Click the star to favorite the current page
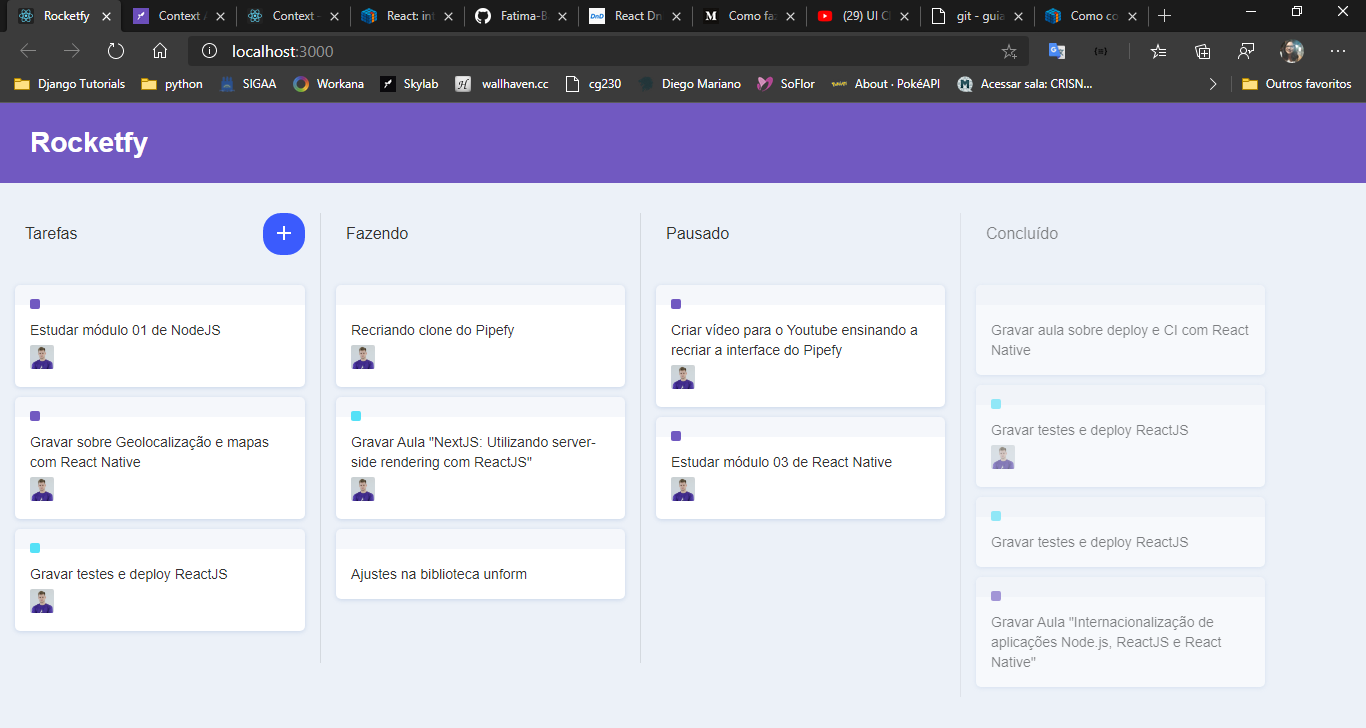Image resolution: width=1366 pixels, height=728 pixels. click(1010, 50)
